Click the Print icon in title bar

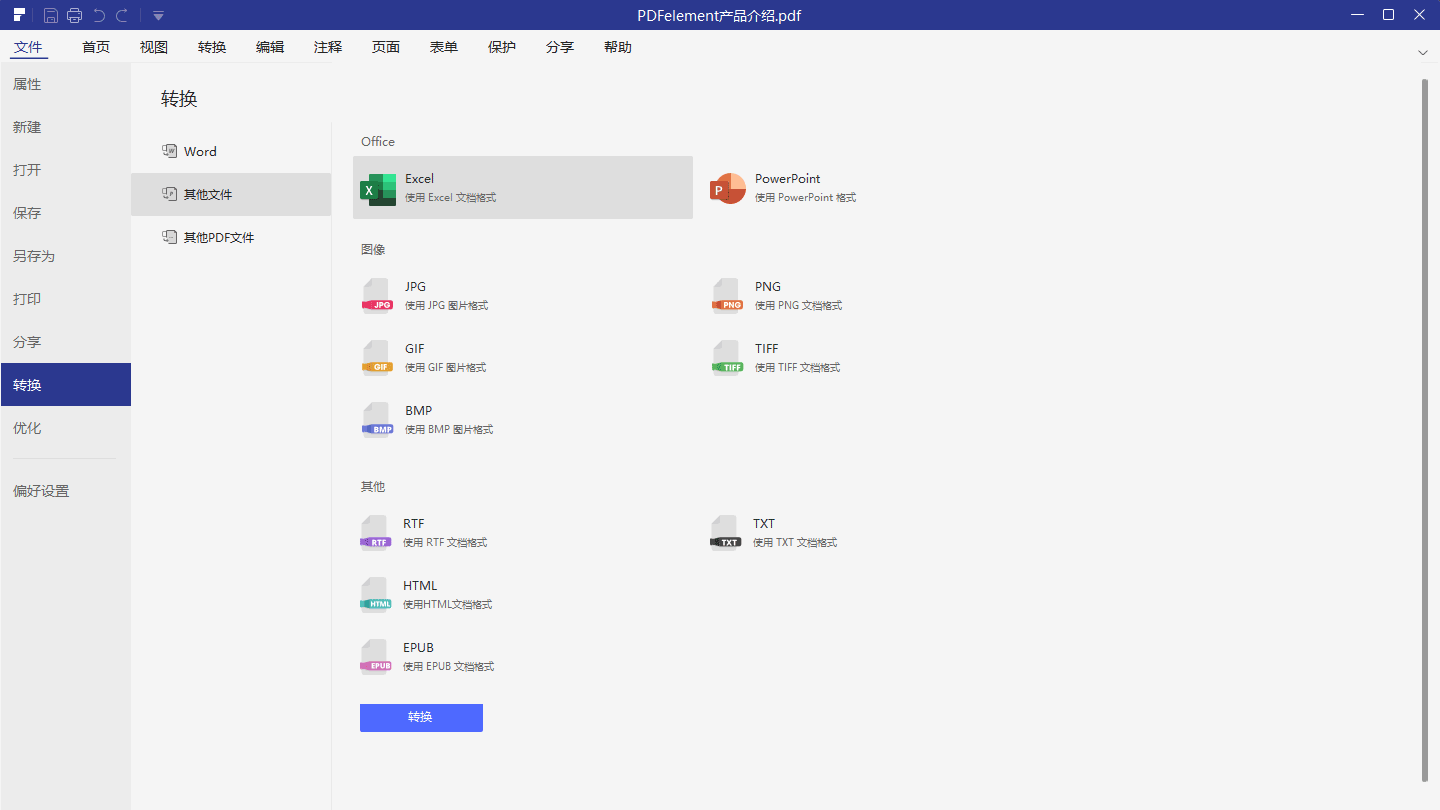[74, 15]
